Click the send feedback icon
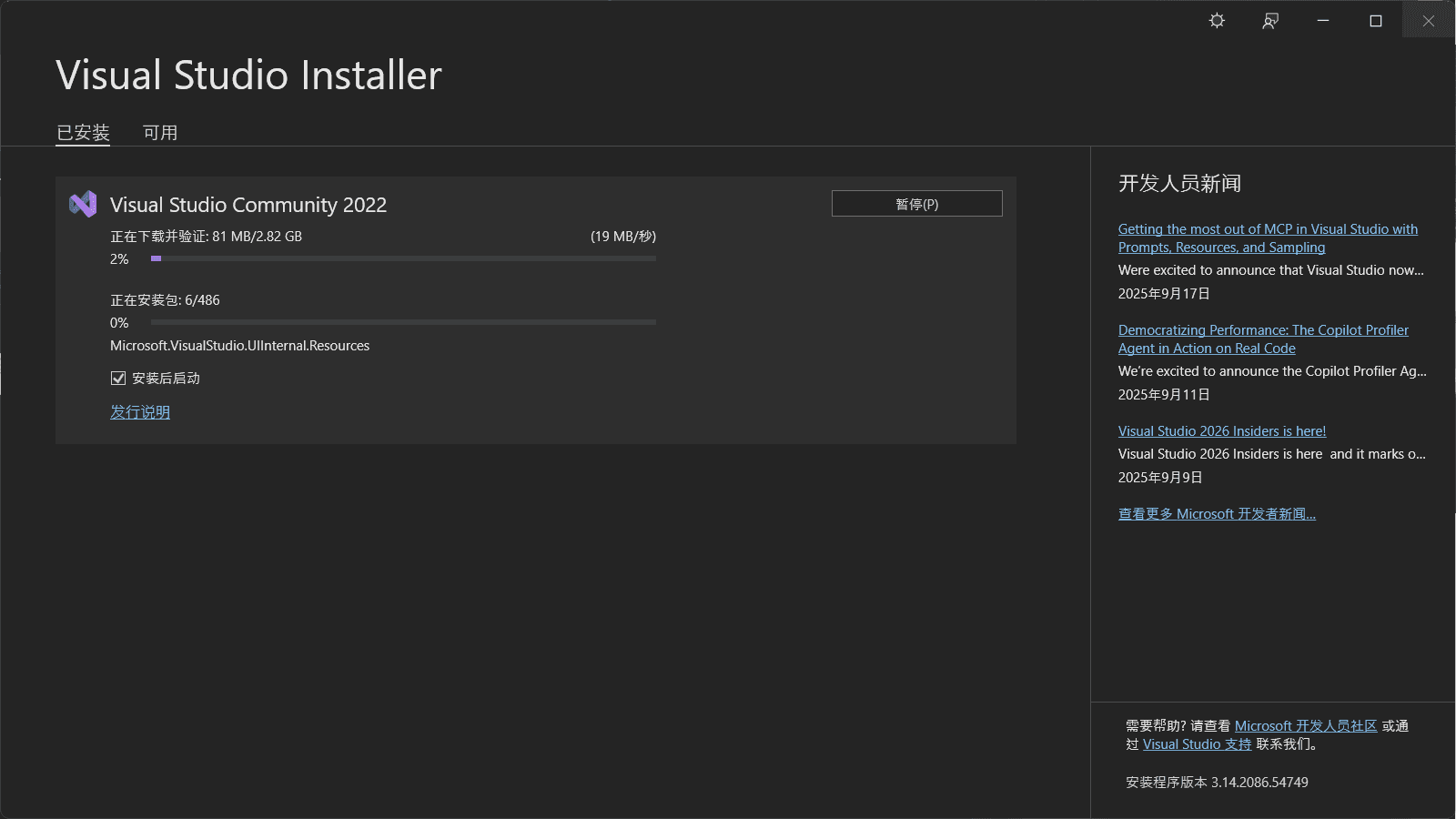This screenshot has width=1456, height=819. 1270,21
